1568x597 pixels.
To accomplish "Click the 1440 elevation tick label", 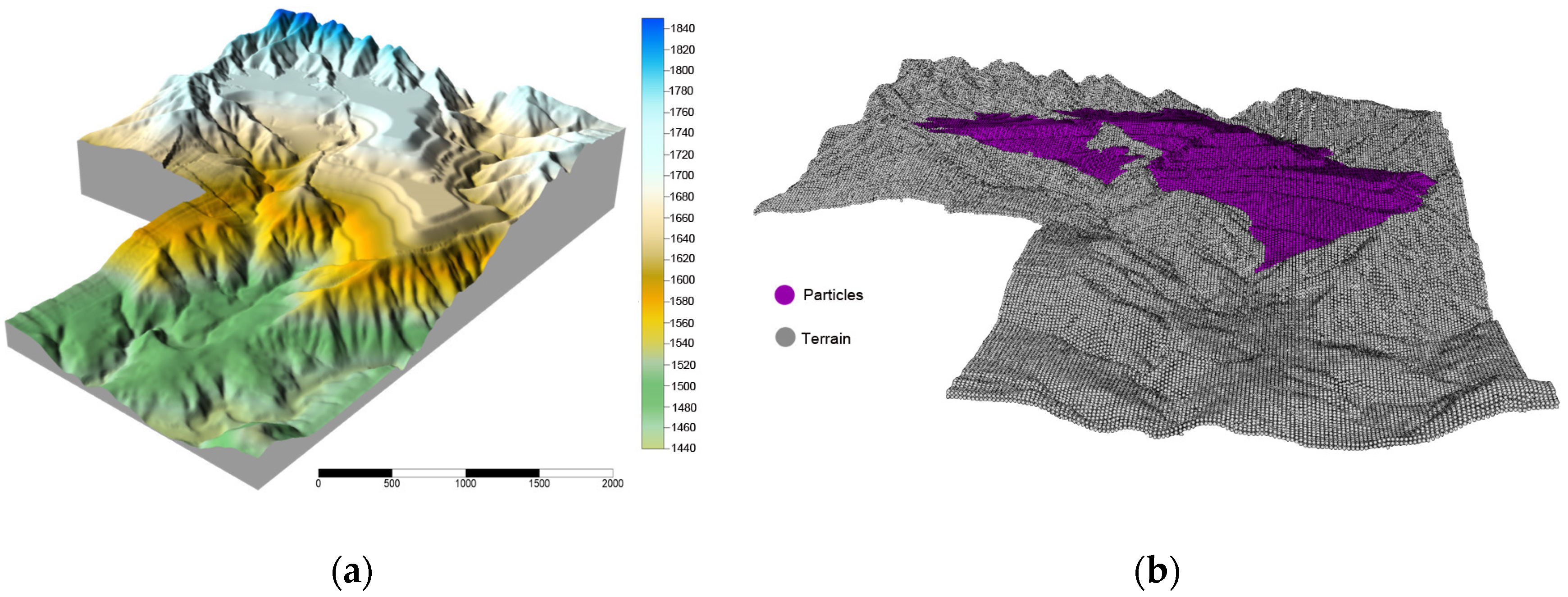I will [x=683, y=448].
